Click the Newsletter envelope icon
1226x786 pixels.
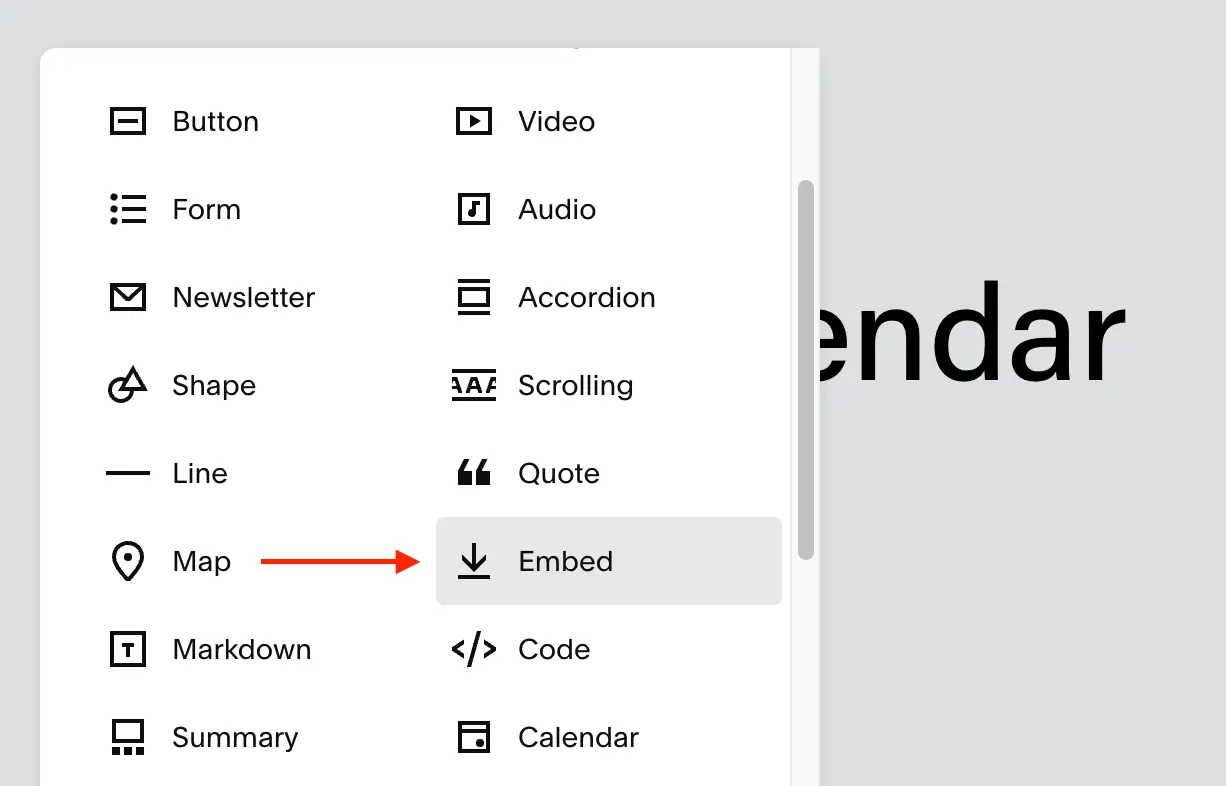[127, 298]
